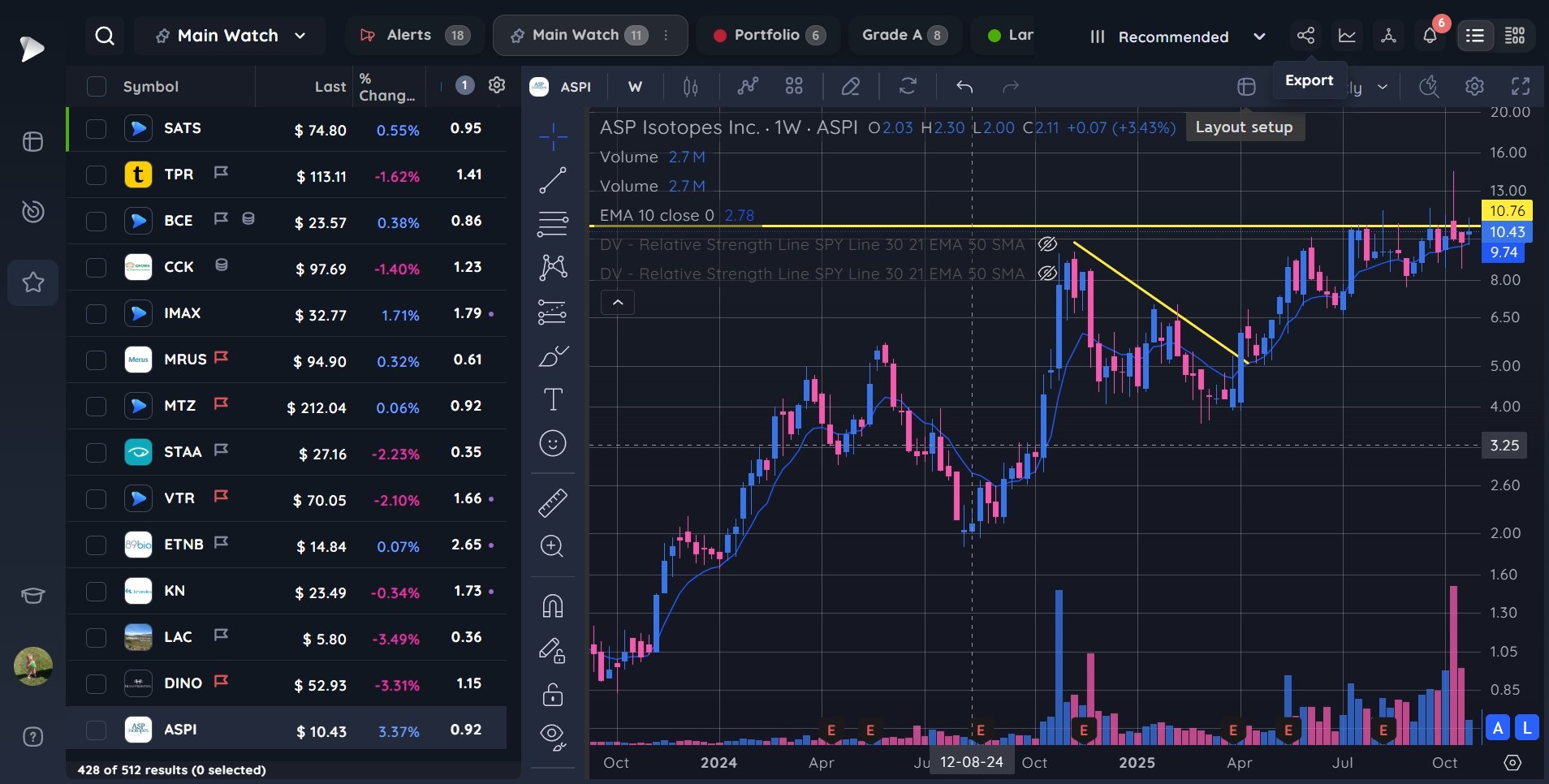Open the indicators menu
The image size is (1549, 784).
click(748, 87)
